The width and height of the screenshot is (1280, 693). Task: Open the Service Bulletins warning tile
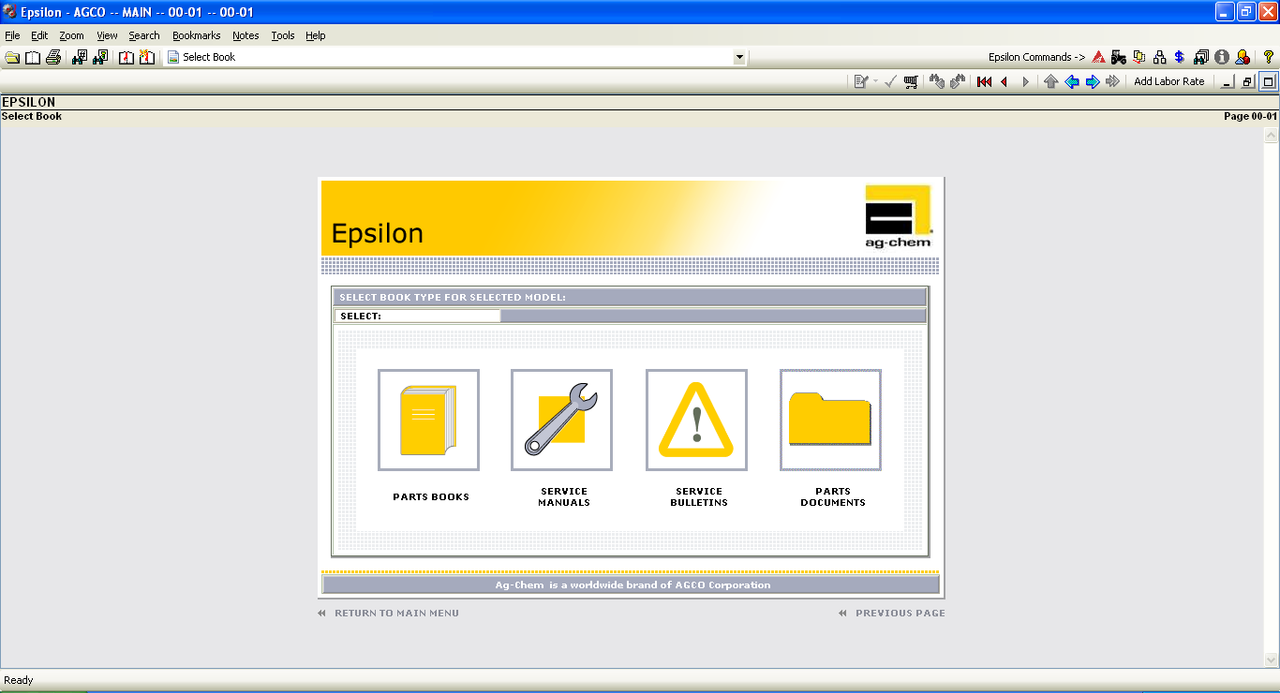[x=696, y=420]
